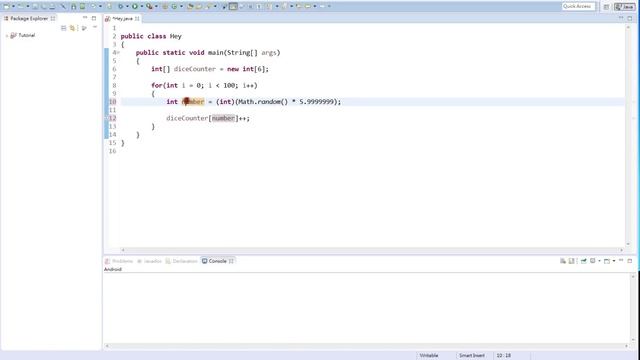Click the Smart Insert status bar entry
This screenshot has width=640, height=360.
pyautogui.click(x=472, y=356)
